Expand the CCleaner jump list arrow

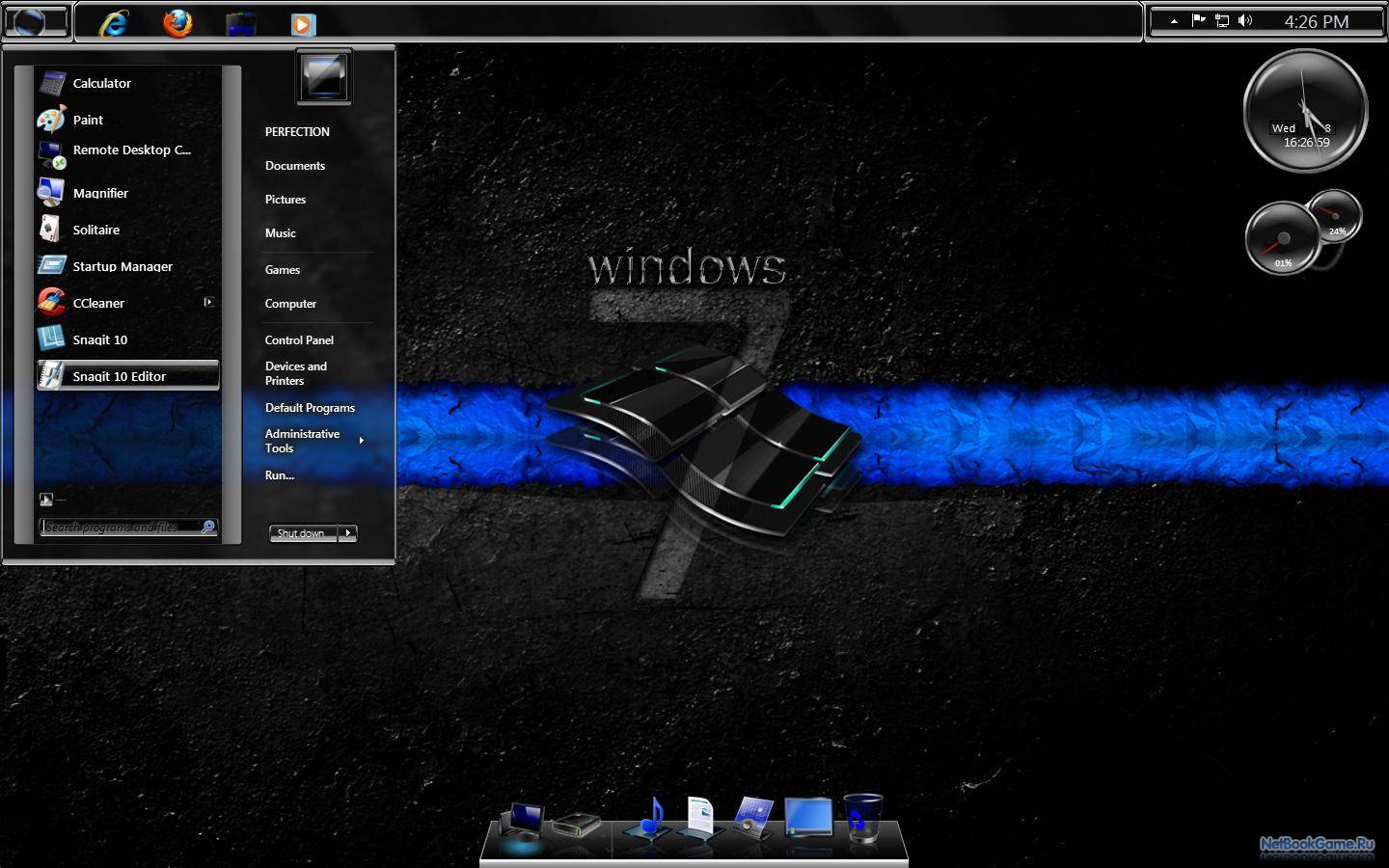(208, 303)
